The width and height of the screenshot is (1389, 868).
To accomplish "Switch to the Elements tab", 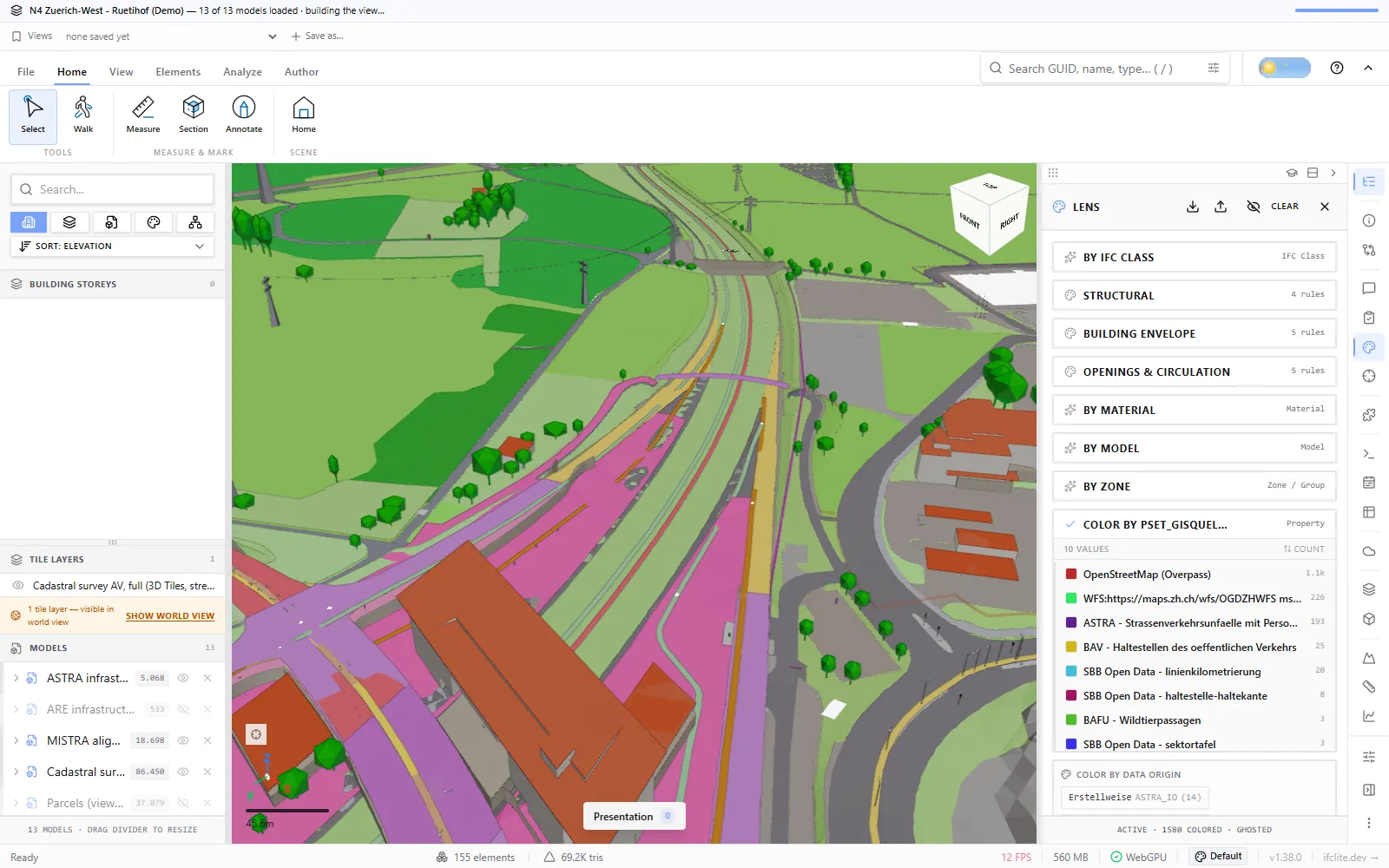I will point(178,72).
